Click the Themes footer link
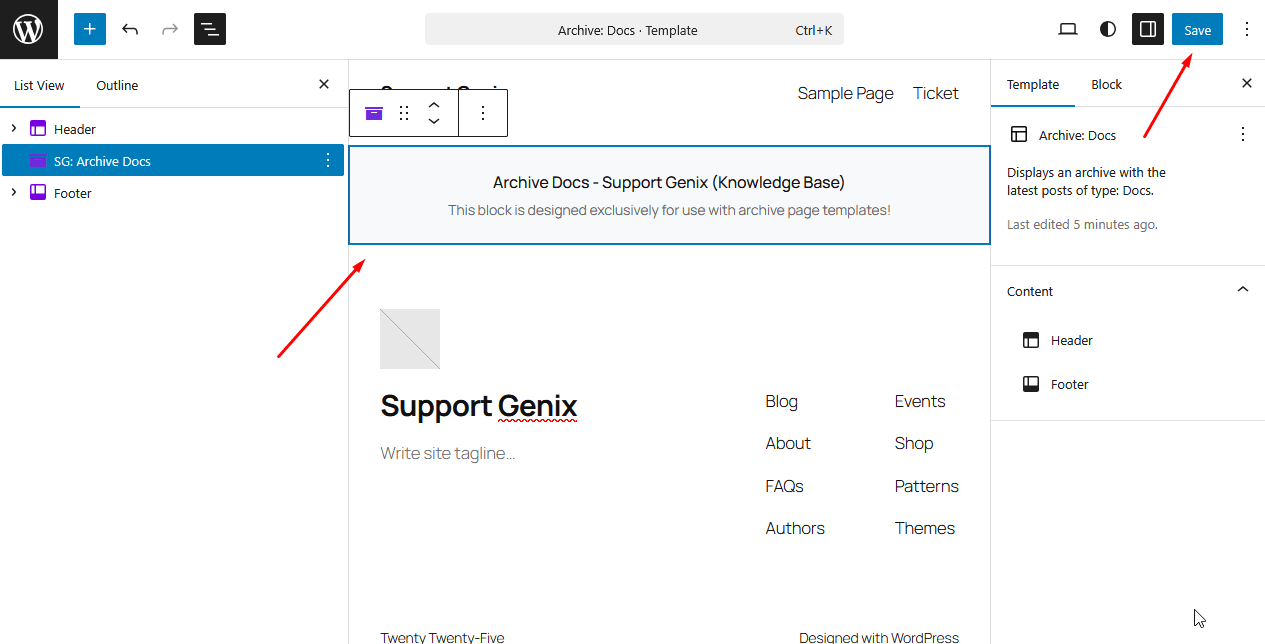 (x=925, y=528)
